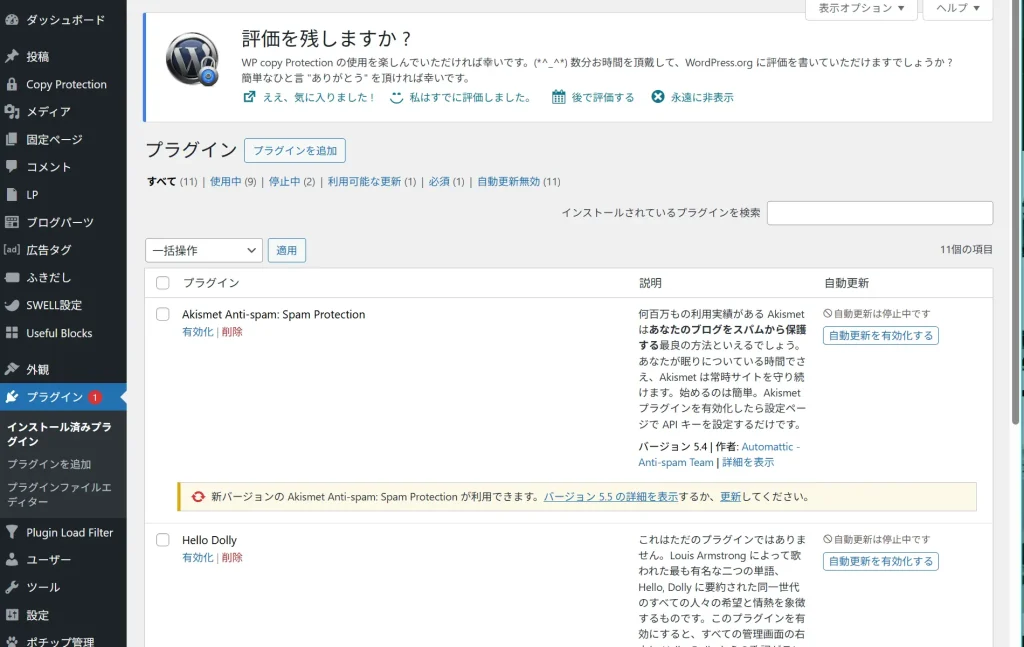Click the paintbrush icon beside 外観
Viewport: 1024px width, 647px height.
point(12,369)
